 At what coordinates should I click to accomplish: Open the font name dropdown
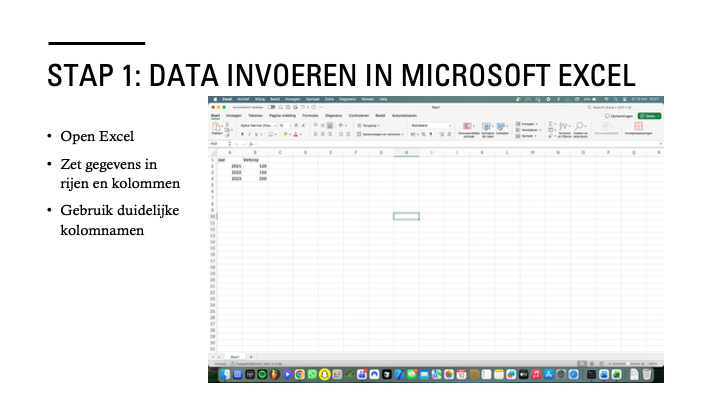(255, 125)
